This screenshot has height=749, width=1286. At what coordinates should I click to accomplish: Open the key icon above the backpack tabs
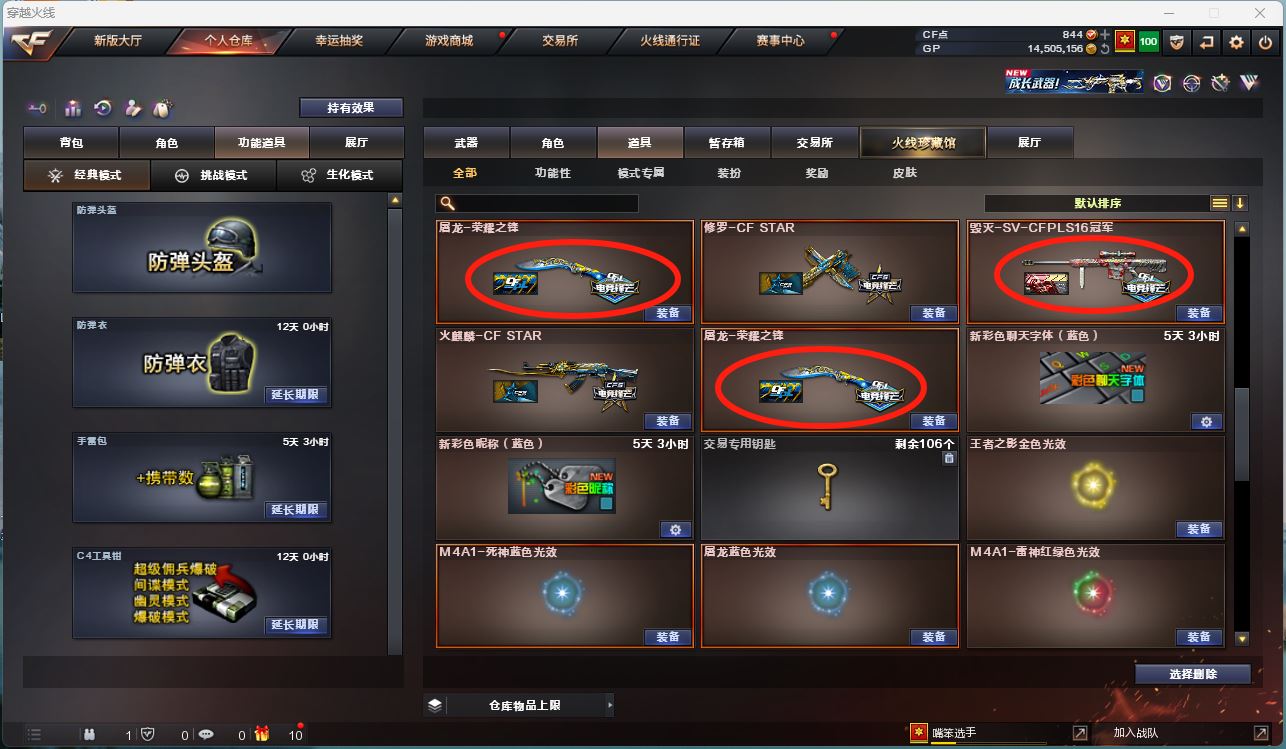pos(38,108)
